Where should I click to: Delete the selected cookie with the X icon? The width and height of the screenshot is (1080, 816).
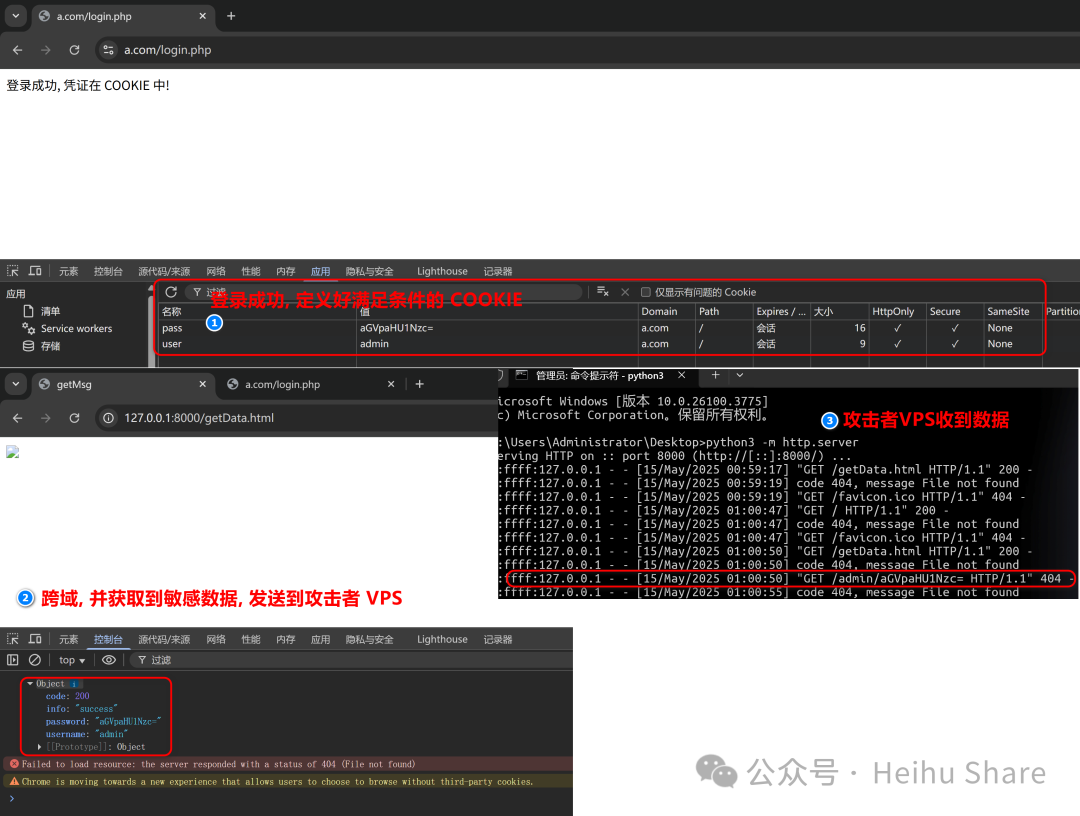point(625,292)
